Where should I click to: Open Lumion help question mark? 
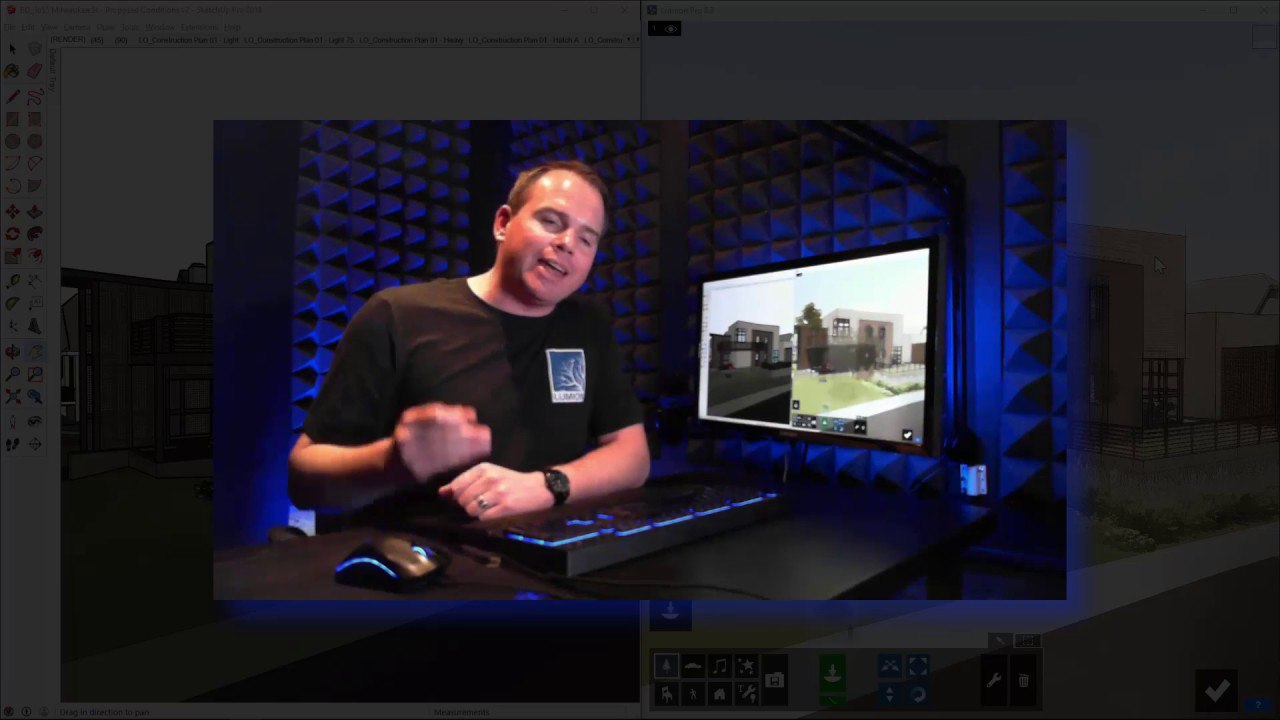tap(1259, 705)
